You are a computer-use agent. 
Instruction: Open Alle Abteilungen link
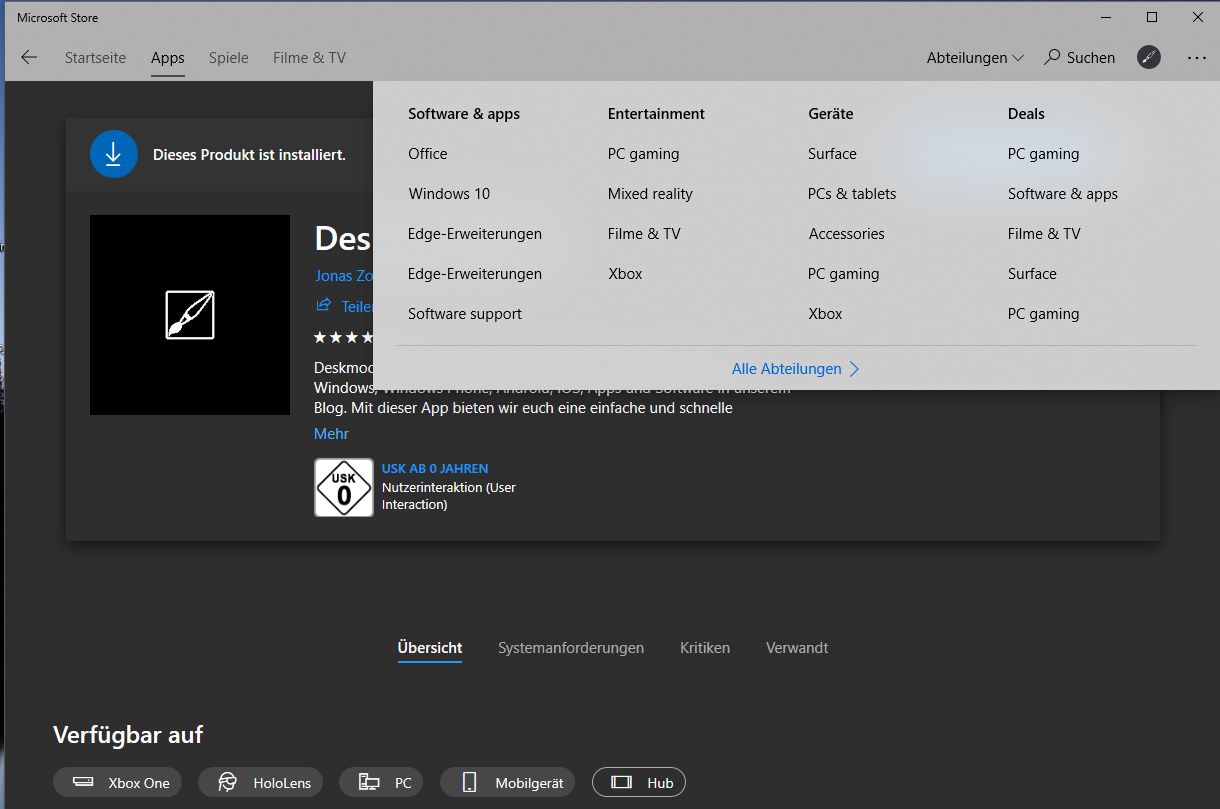tap(795, 369)
